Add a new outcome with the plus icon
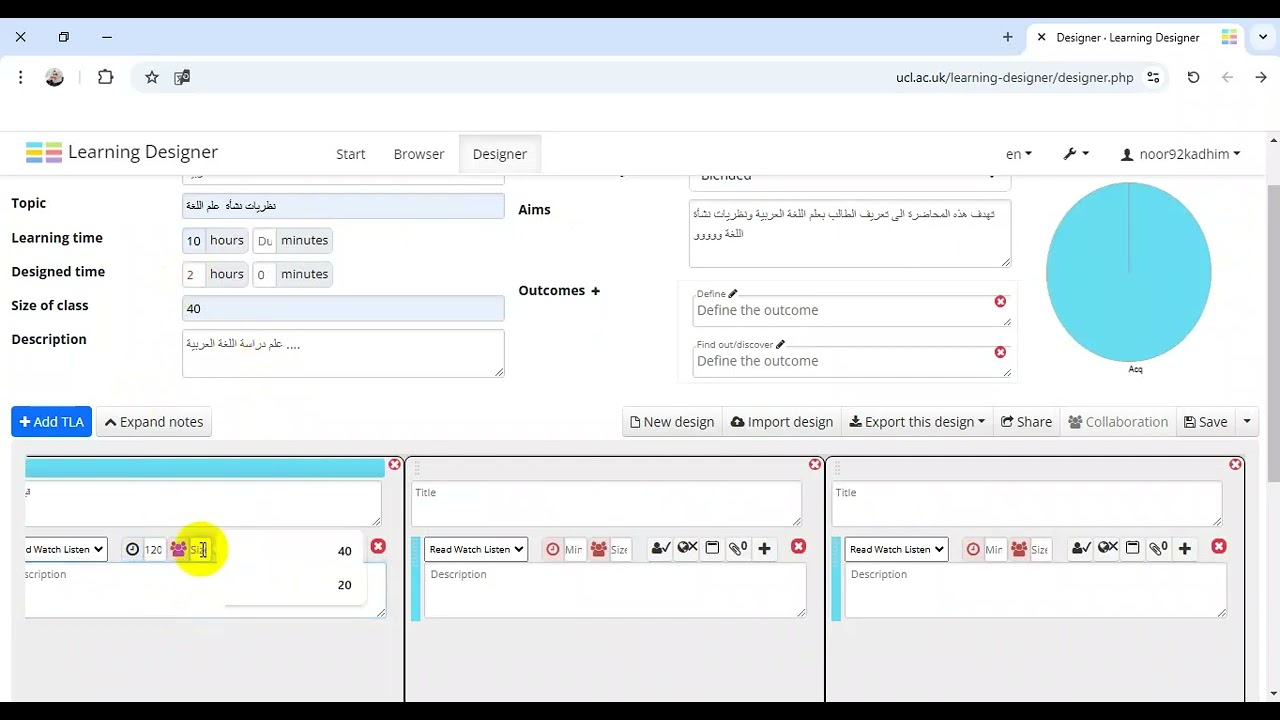 coord(595,291)
